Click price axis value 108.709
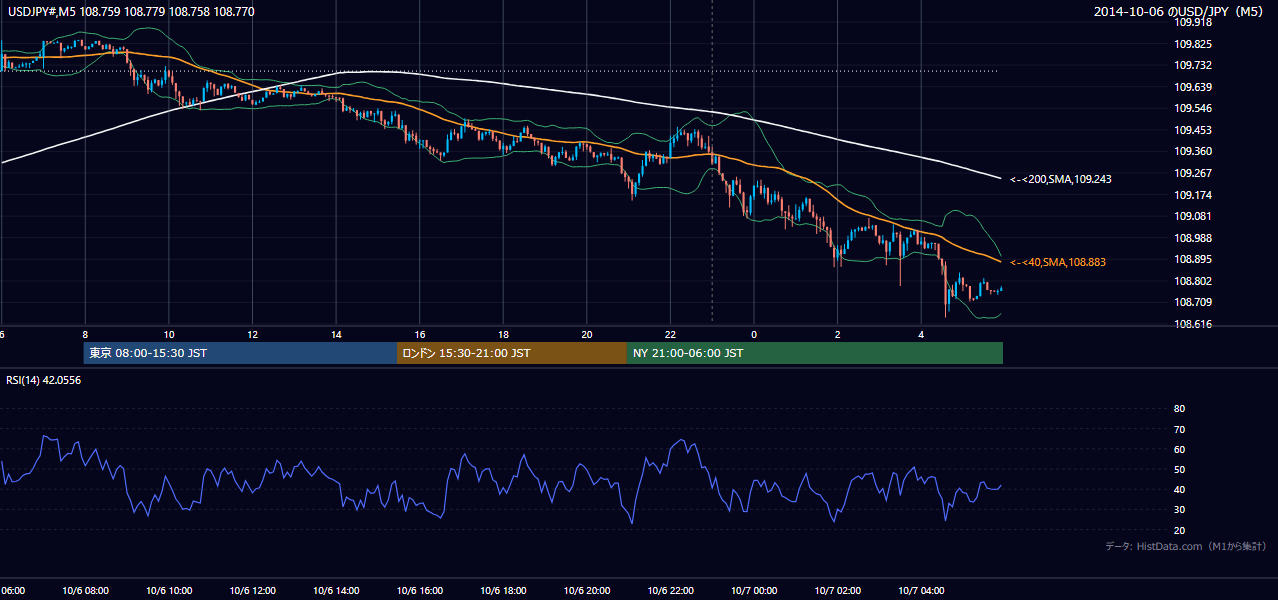The height and width of the screenshot is (600, 1278). [1192, 302]
